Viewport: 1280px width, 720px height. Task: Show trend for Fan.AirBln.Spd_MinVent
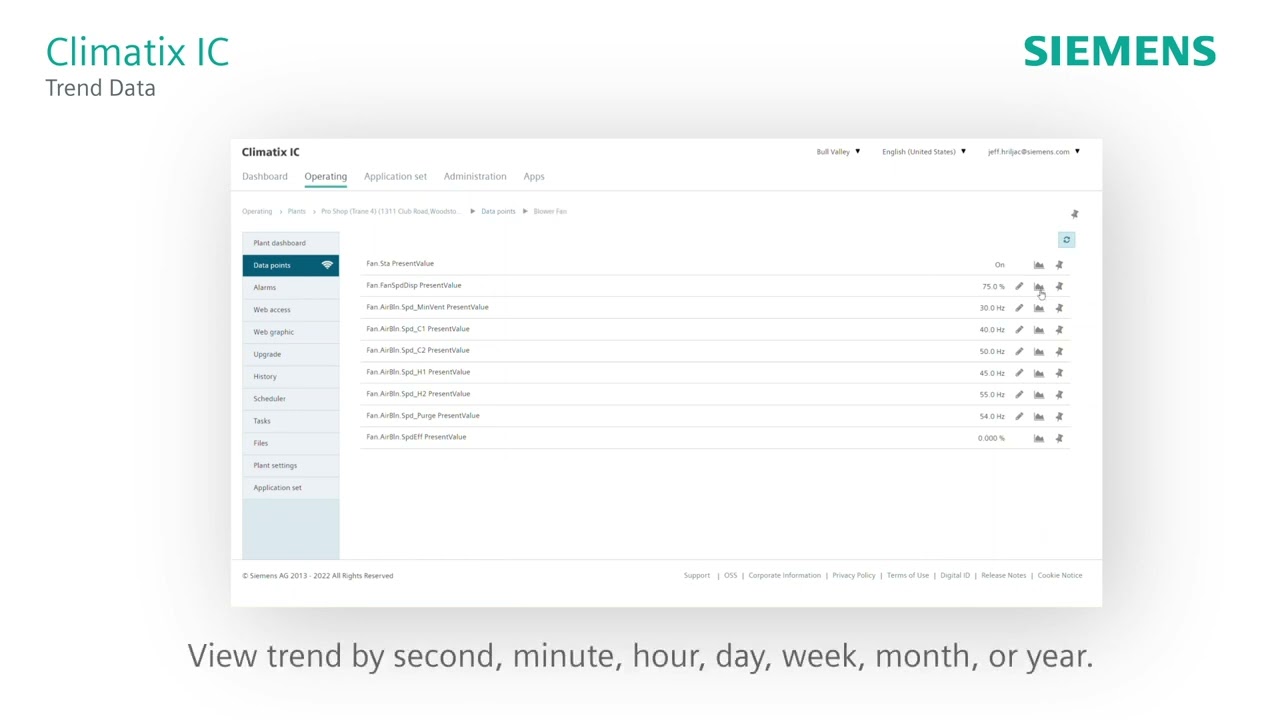pyautogui.click(x=1039, y=308)
